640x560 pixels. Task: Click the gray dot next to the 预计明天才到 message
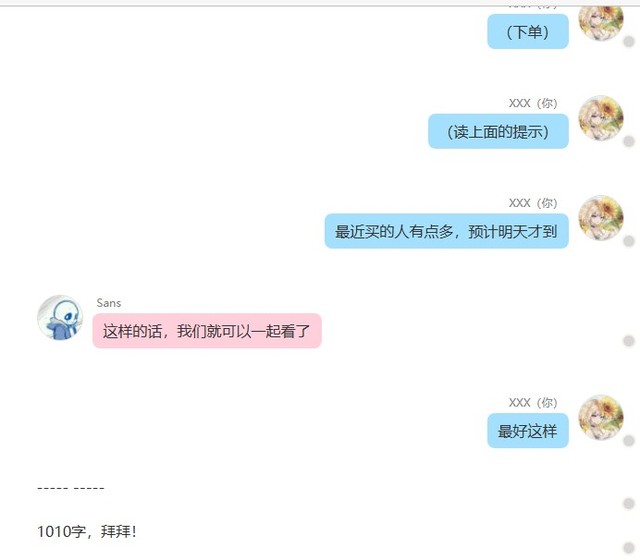tap(629, 241)
